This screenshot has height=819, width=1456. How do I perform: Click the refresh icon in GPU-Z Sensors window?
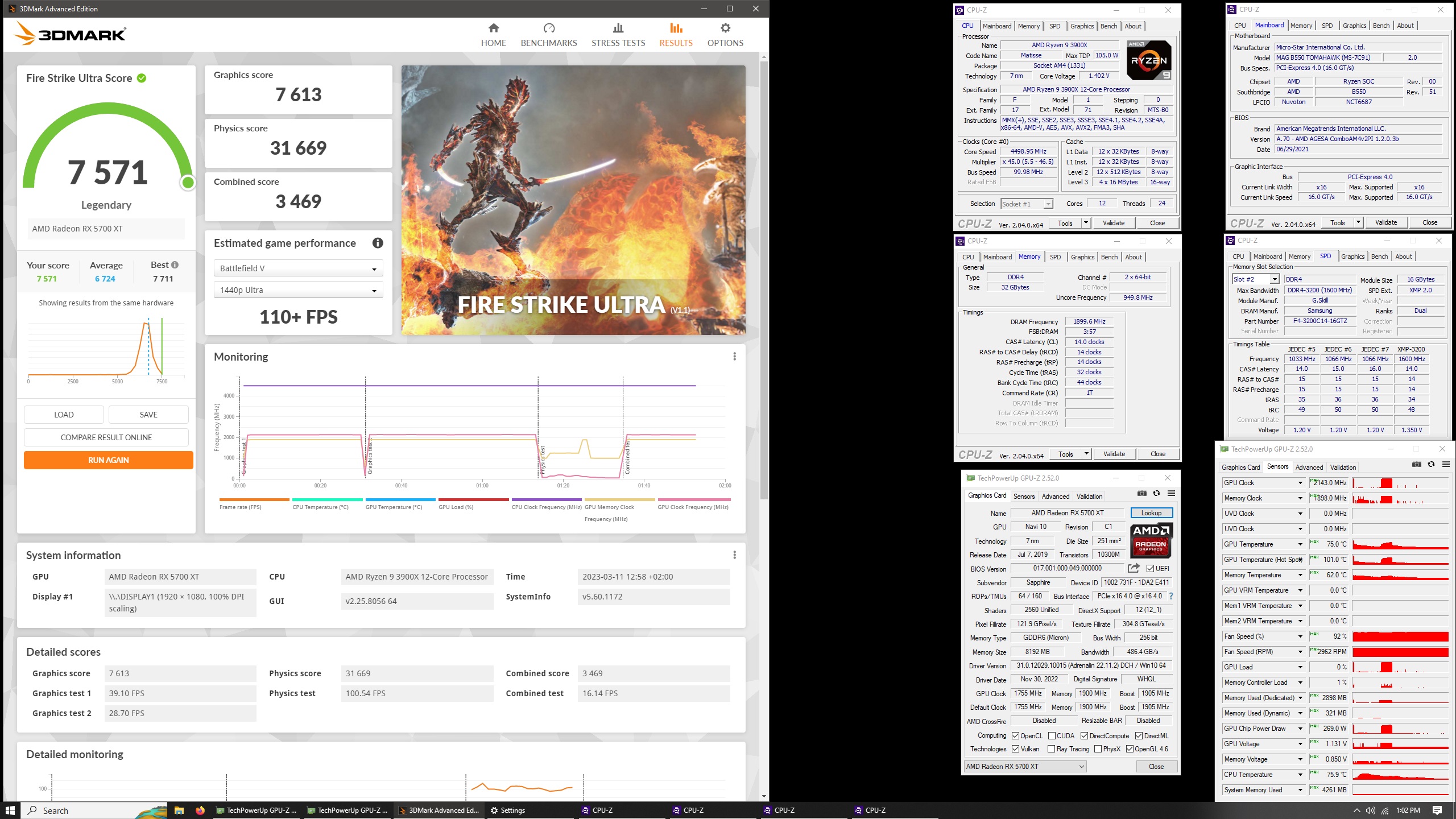[x=1431, y=464]
